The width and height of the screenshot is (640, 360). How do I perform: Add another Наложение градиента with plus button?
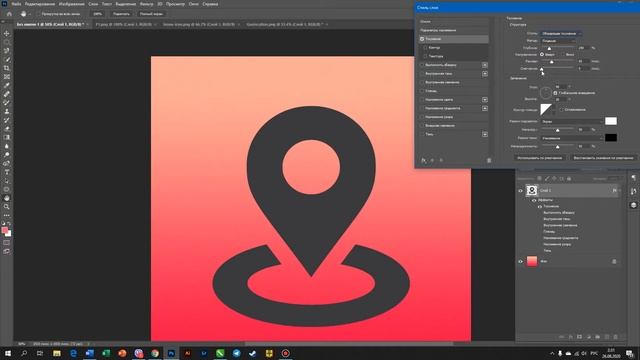coord(485,109)
